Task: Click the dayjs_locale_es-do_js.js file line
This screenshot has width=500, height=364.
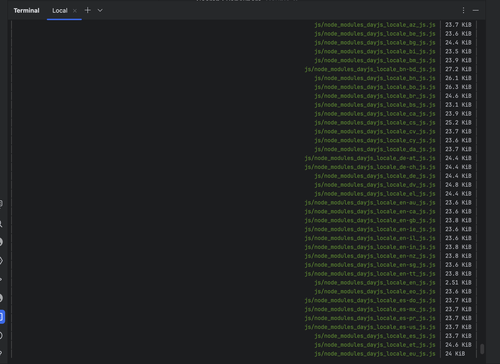Action: pyautogui.click(x=370, y=300)
